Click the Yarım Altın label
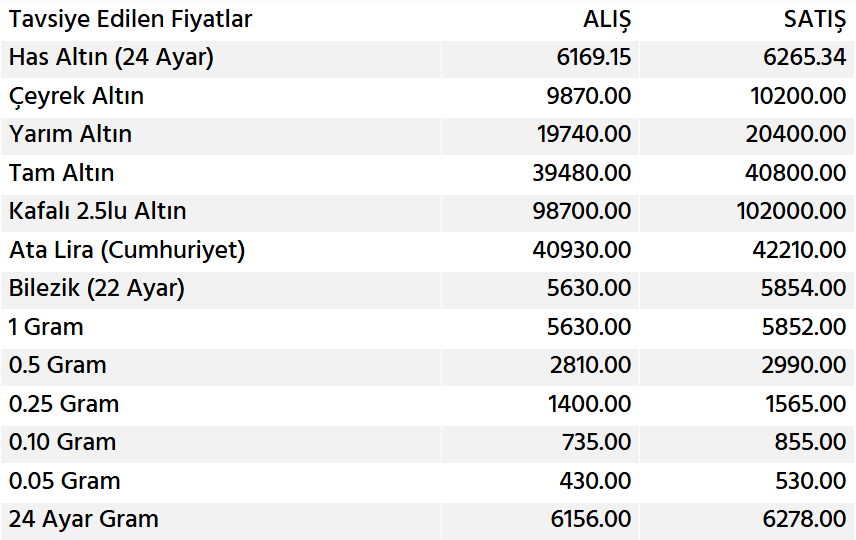The width and height of the screenshot is (856, 540). [x=70, y=134]
